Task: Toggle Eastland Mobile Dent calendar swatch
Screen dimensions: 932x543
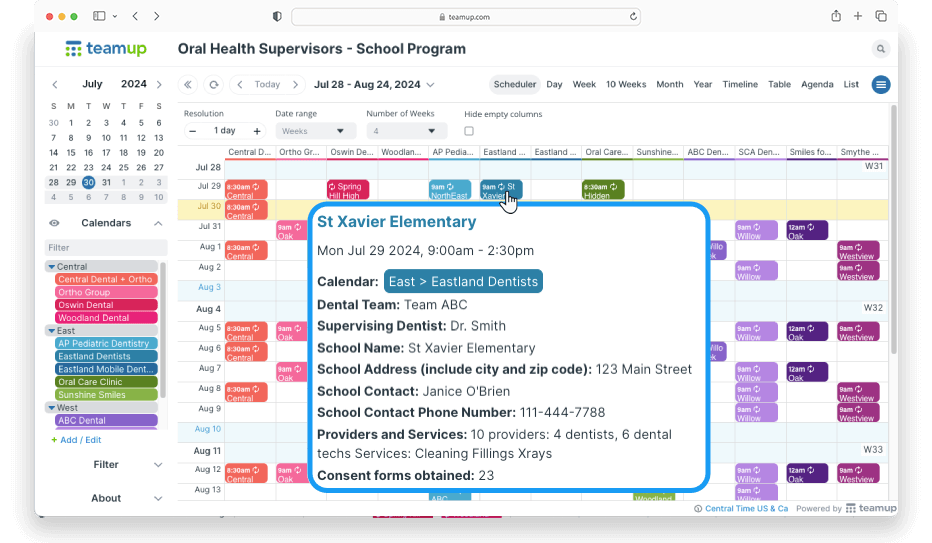Action: point(106,369)
